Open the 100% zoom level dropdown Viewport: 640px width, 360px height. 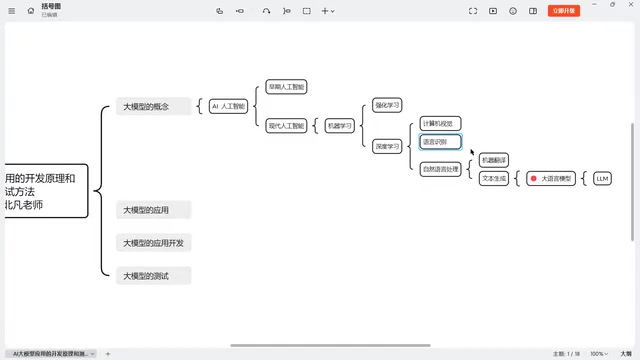point(599,353)
